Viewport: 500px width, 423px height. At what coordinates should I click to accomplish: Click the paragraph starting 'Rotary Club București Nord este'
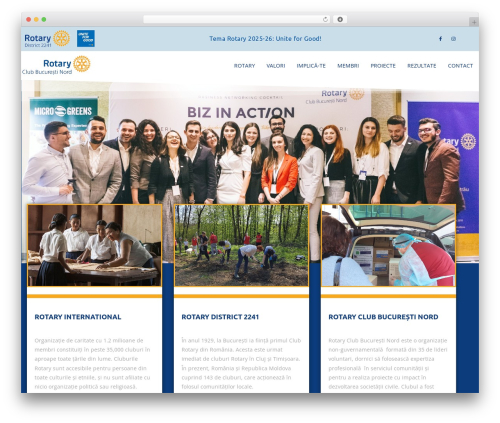click(x=388, y=364)
